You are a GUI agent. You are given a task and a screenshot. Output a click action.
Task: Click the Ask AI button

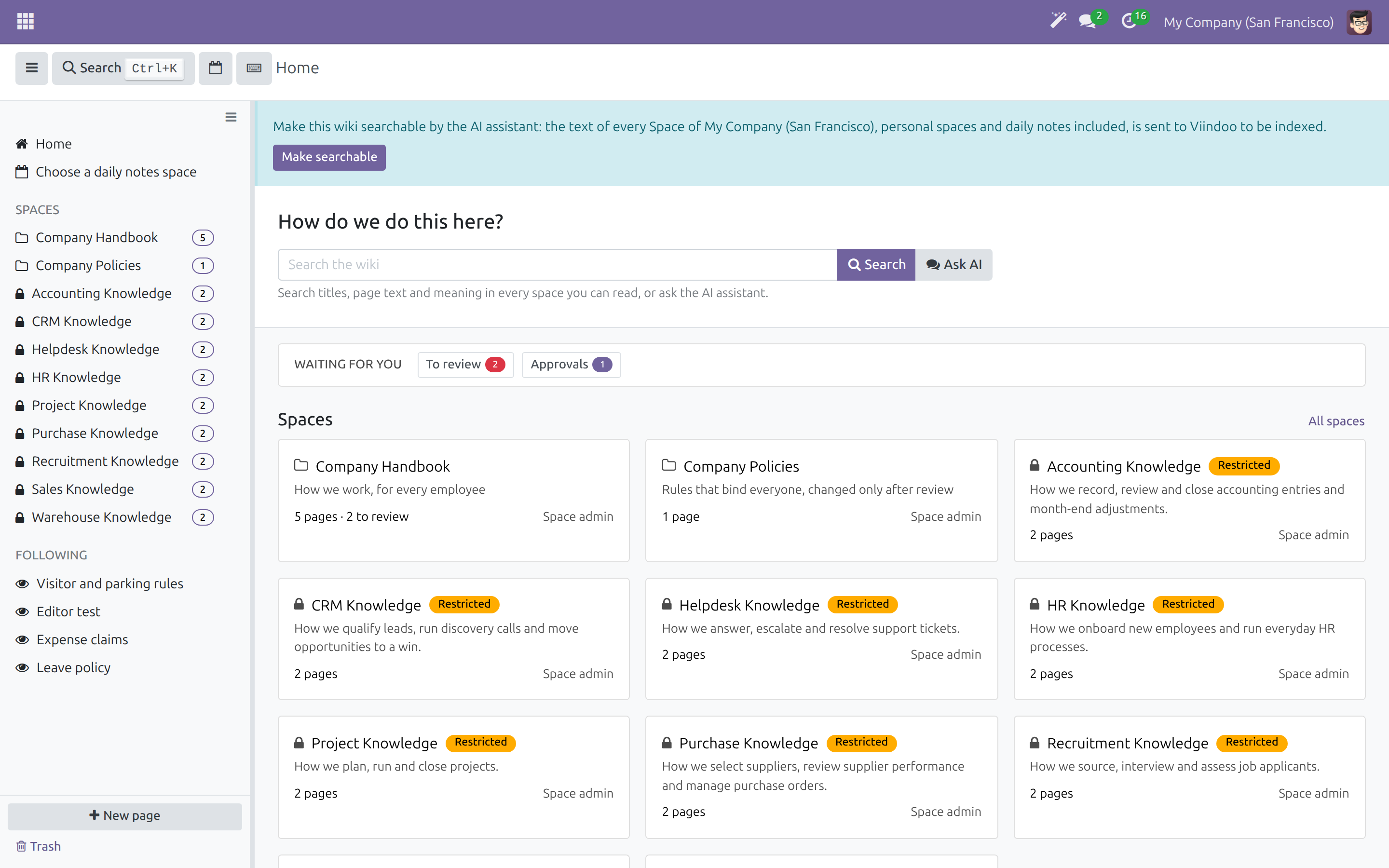point(953,265)
